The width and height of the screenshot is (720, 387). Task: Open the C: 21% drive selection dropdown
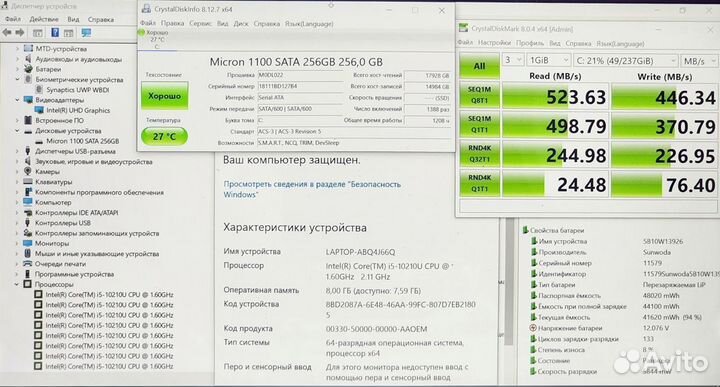tap(625, 61)
